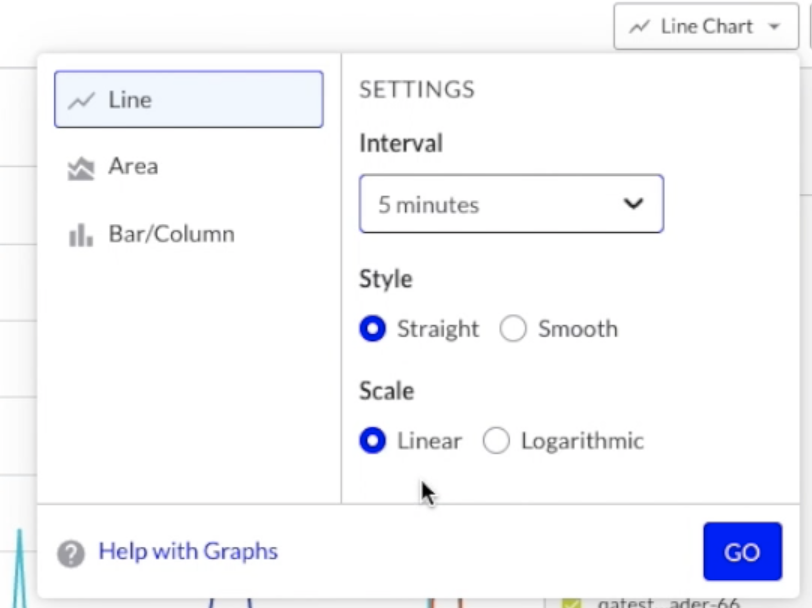812x608 pixels.
Task: Click the Smooth label text
Action: 577,329
